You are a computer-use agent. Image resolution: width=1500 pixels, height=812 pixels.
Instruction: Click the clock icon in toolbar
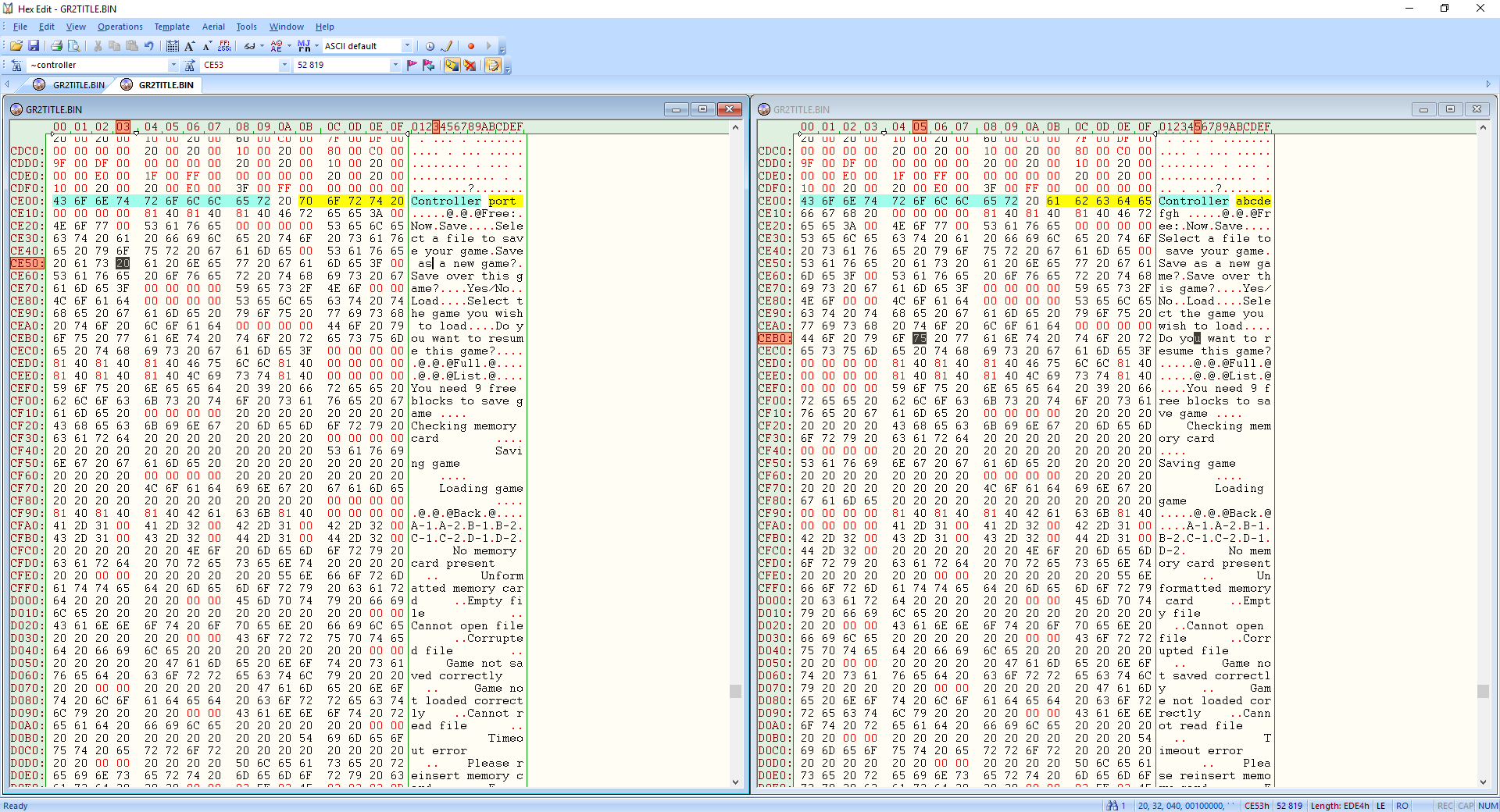pyautogui.click(x=430, y=46)
